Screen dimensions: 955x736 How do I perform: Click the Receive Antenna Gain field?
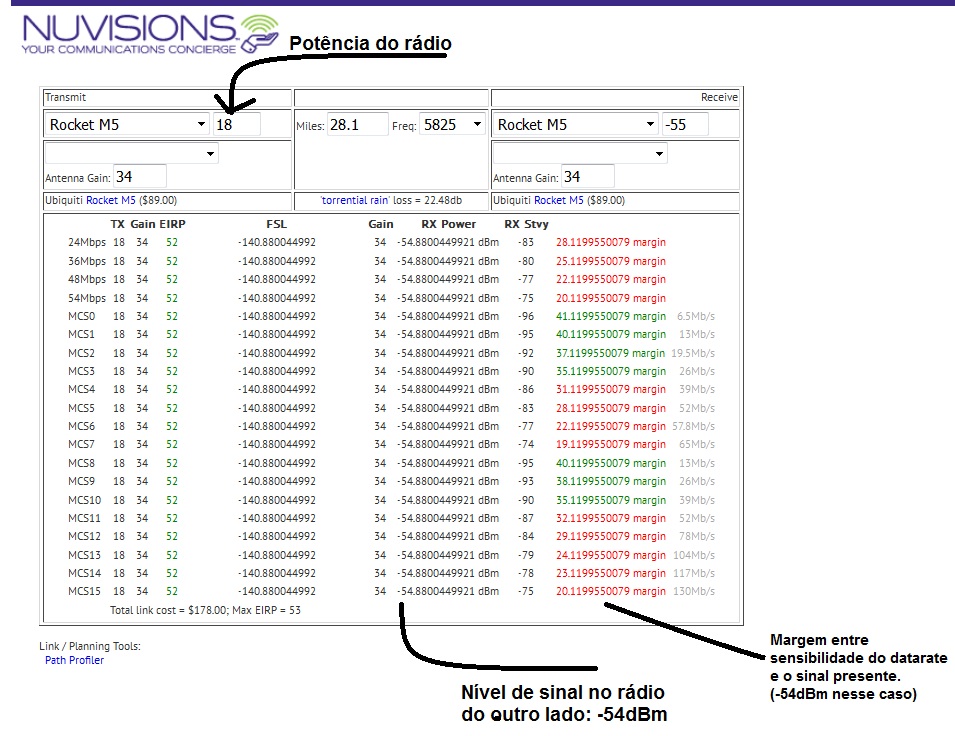[x=588, y=177]
